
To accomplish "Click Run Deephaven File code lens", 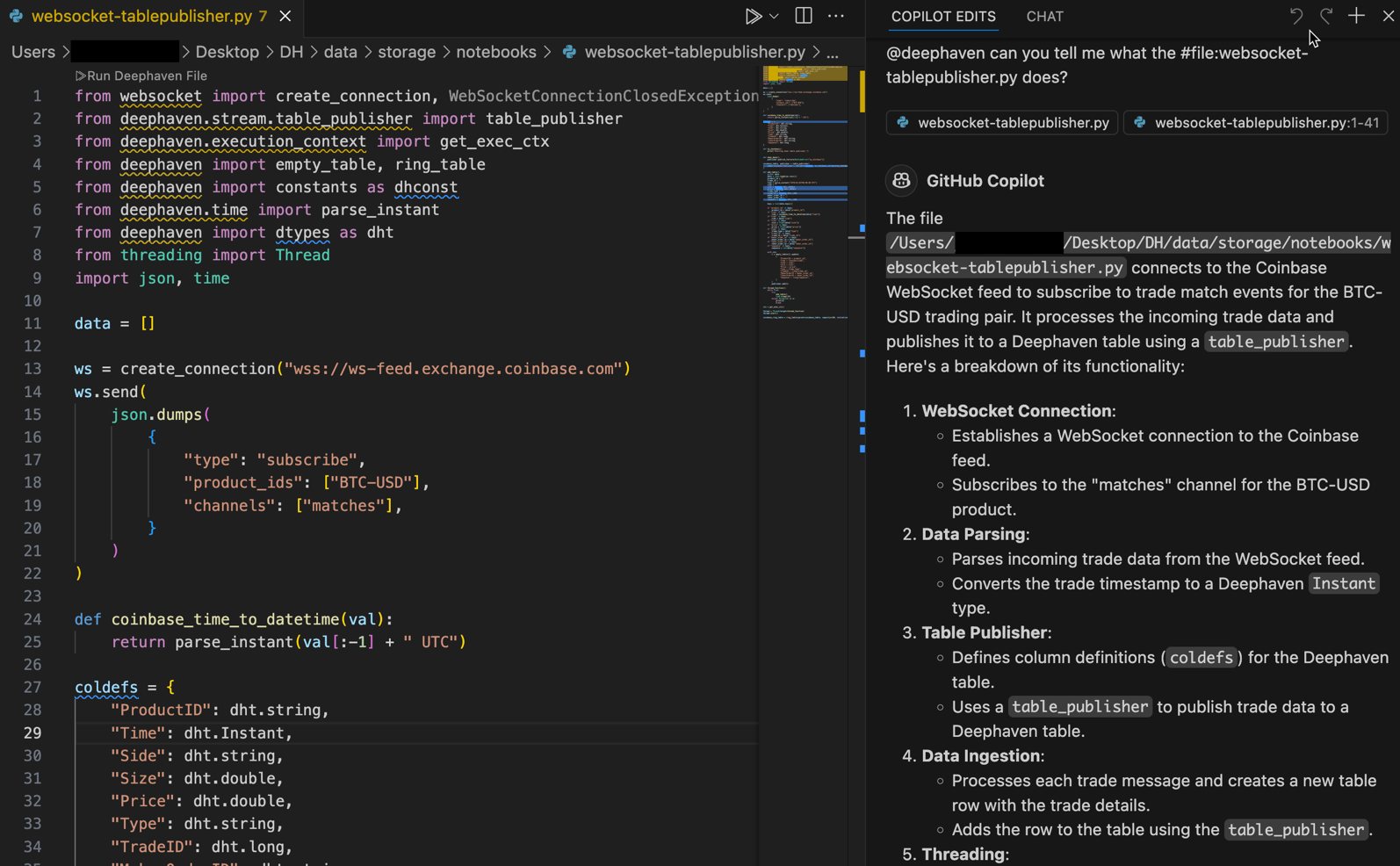I will point(141,76).
